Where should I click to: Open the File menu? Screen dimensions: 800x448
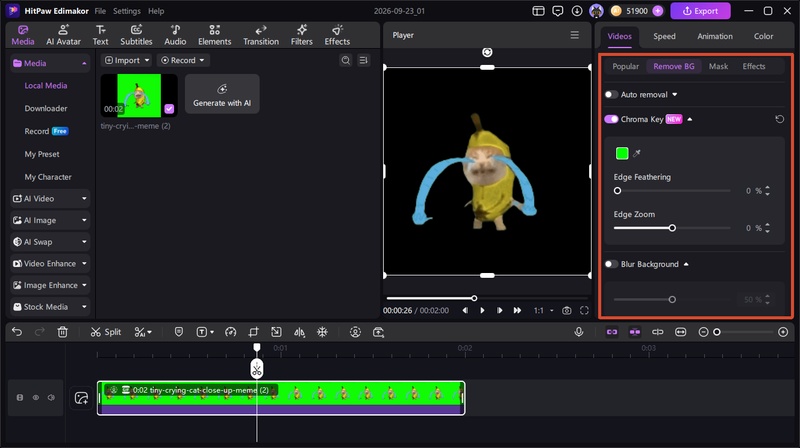click(x=100, y=11)
